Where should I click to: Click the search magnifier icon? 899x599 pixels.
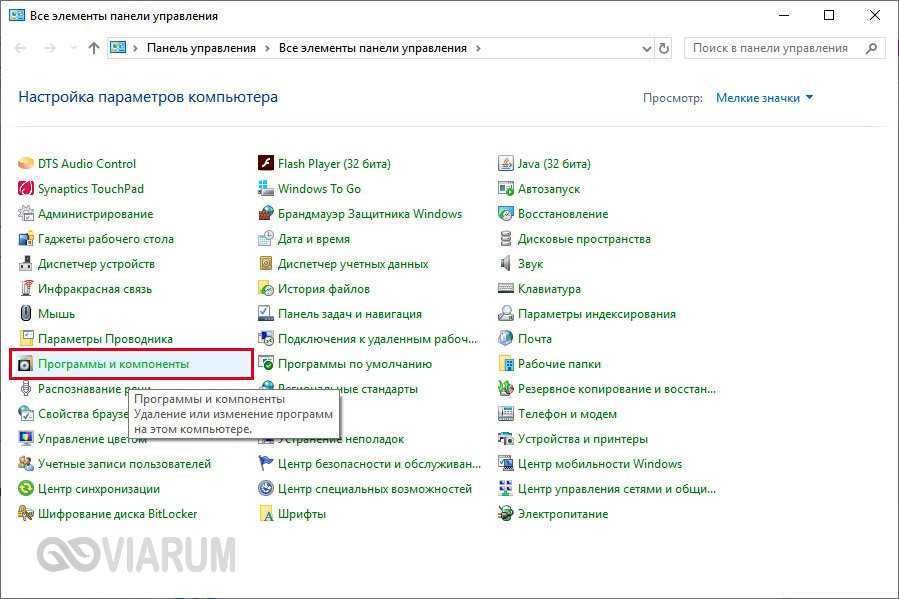tap(871, 49)
